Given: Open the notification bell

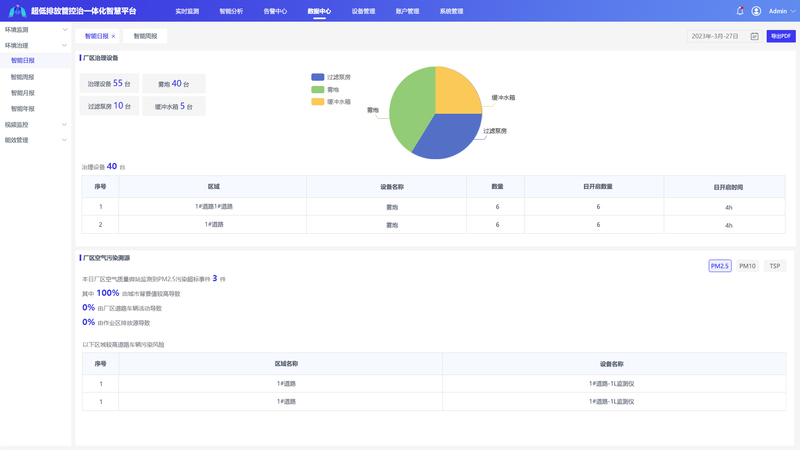Looking at the screenshot, I should click(x=740, y=11).
